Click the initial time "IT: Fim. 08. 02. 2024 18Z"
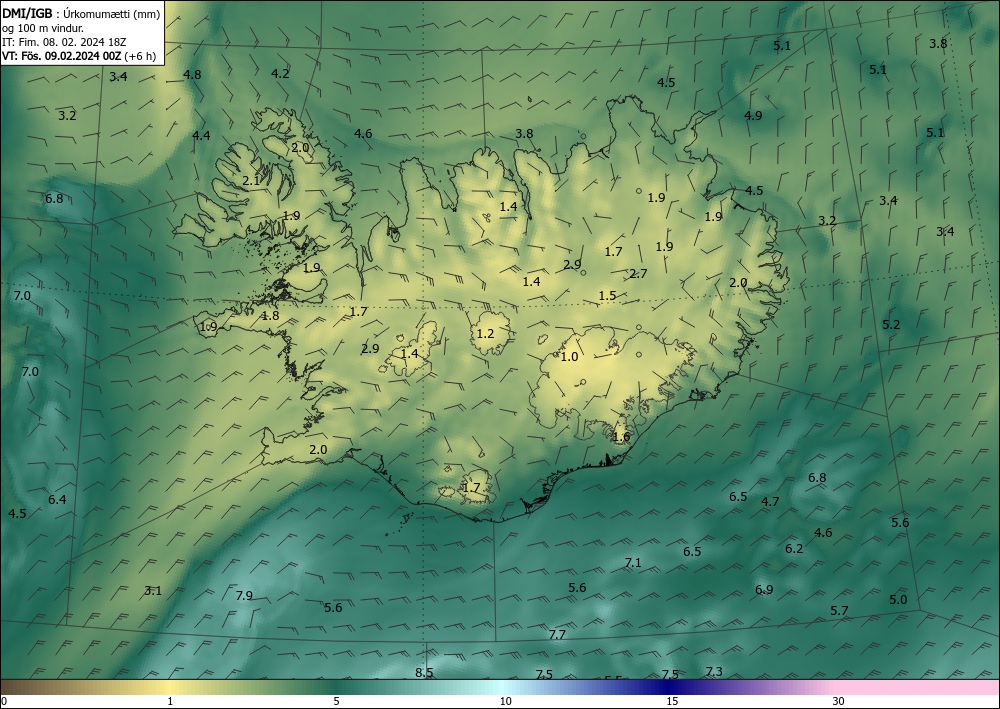Screen dimensions: 1000x709 [x=64, y=42]
